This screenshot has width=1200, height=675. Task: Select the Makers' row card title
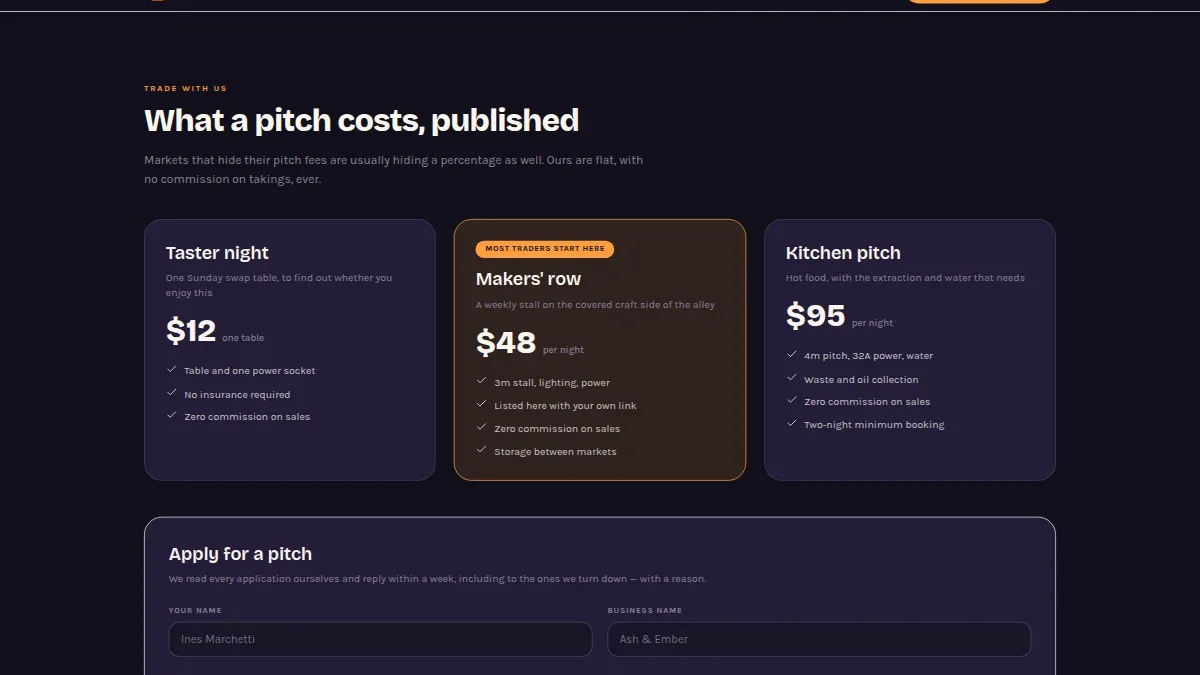[x=528, y=279]
